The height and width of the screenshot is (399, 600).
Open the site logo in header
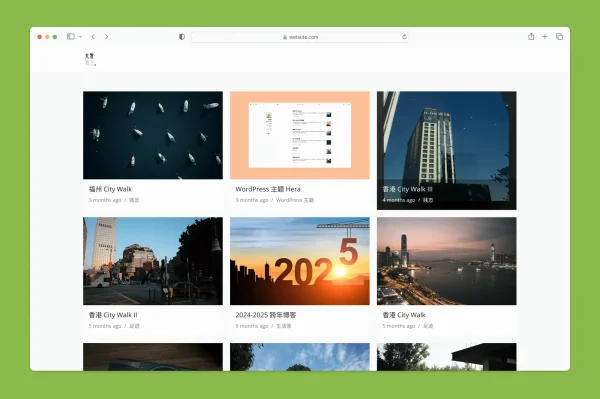(x=90, y=60)
